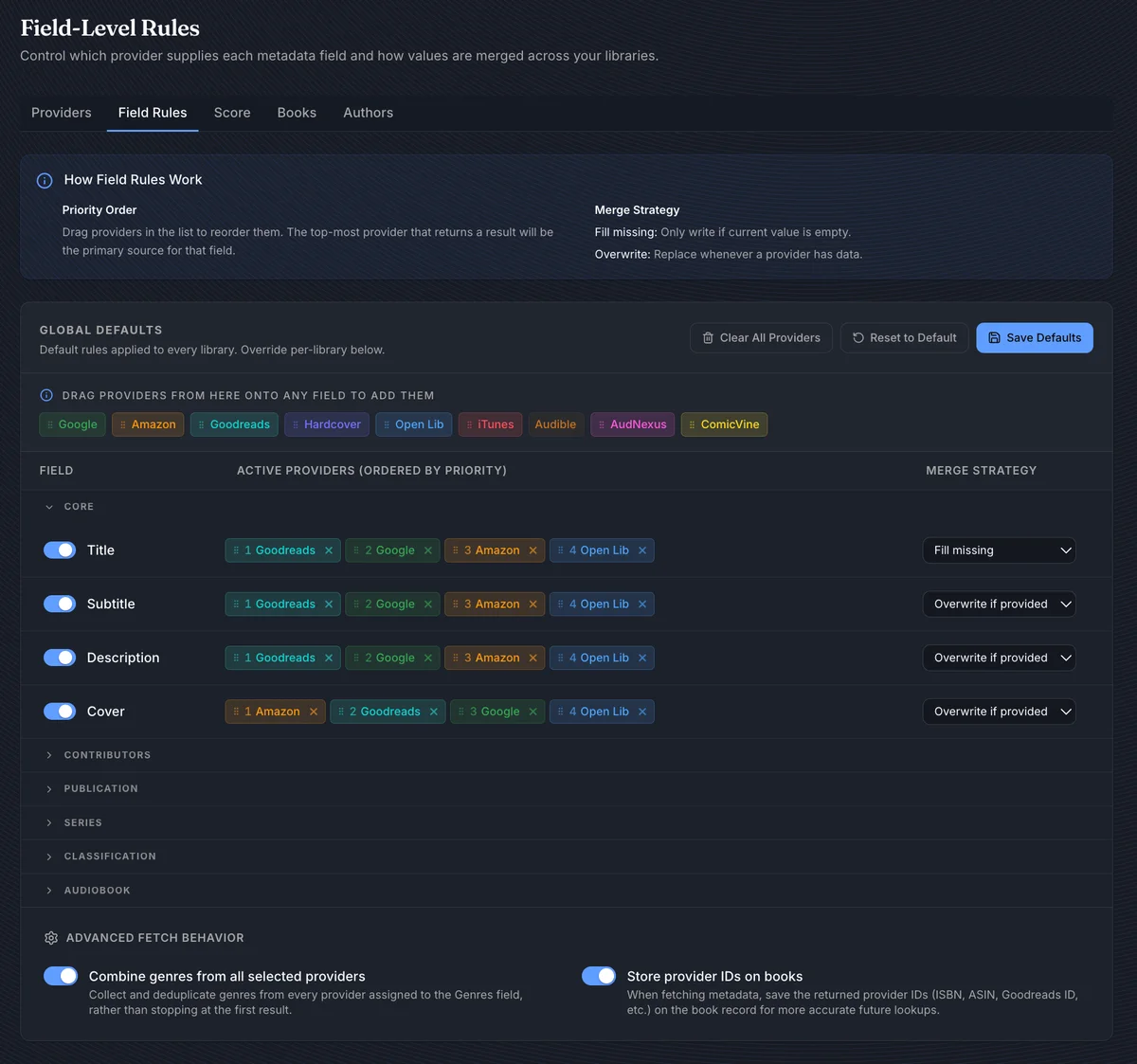The height and width of the screenshot is (1064, 1137).
Task: Turn off Combine genres from all providers
Action: pos(61,976)
